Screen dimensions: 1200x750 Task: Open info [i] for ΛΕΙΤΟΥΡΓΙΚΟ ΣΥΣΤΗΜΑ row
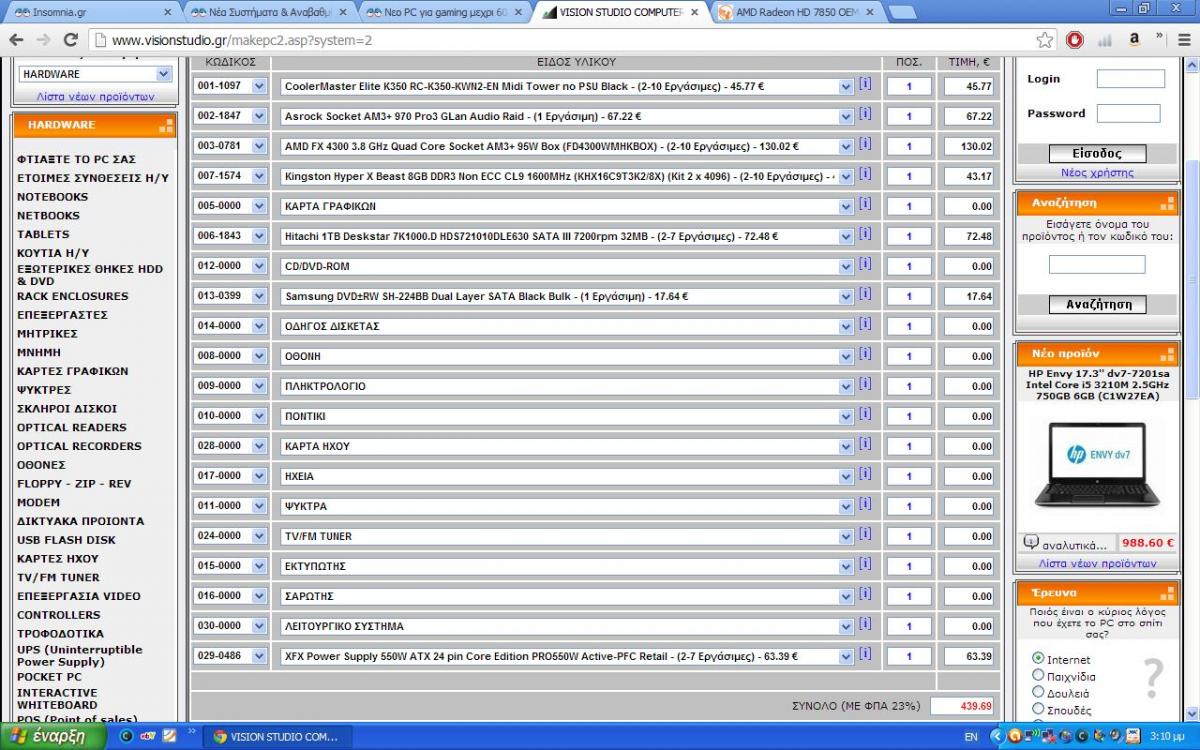(865, 624)
